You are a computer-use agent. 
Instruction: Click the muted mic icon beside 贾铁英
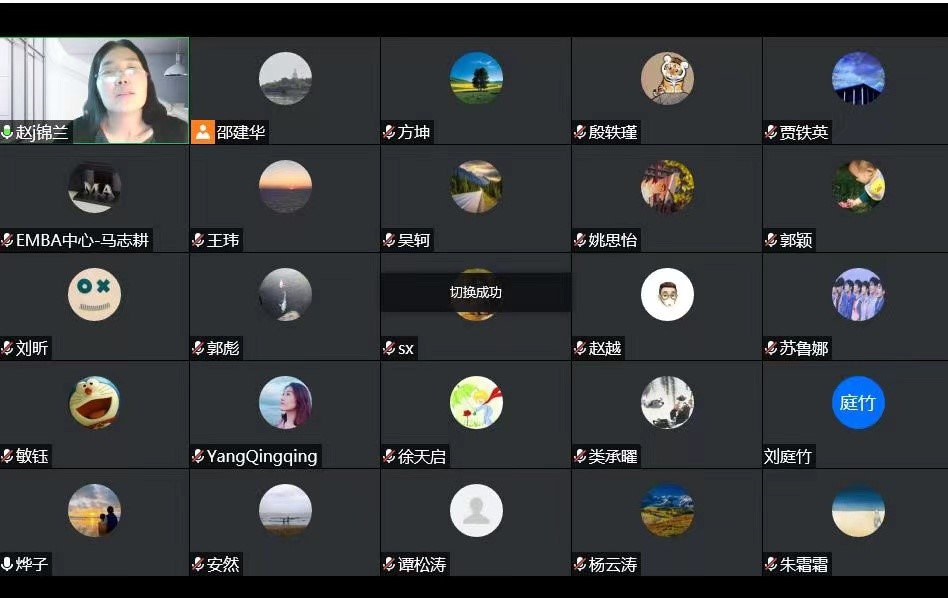coord(771,132)
